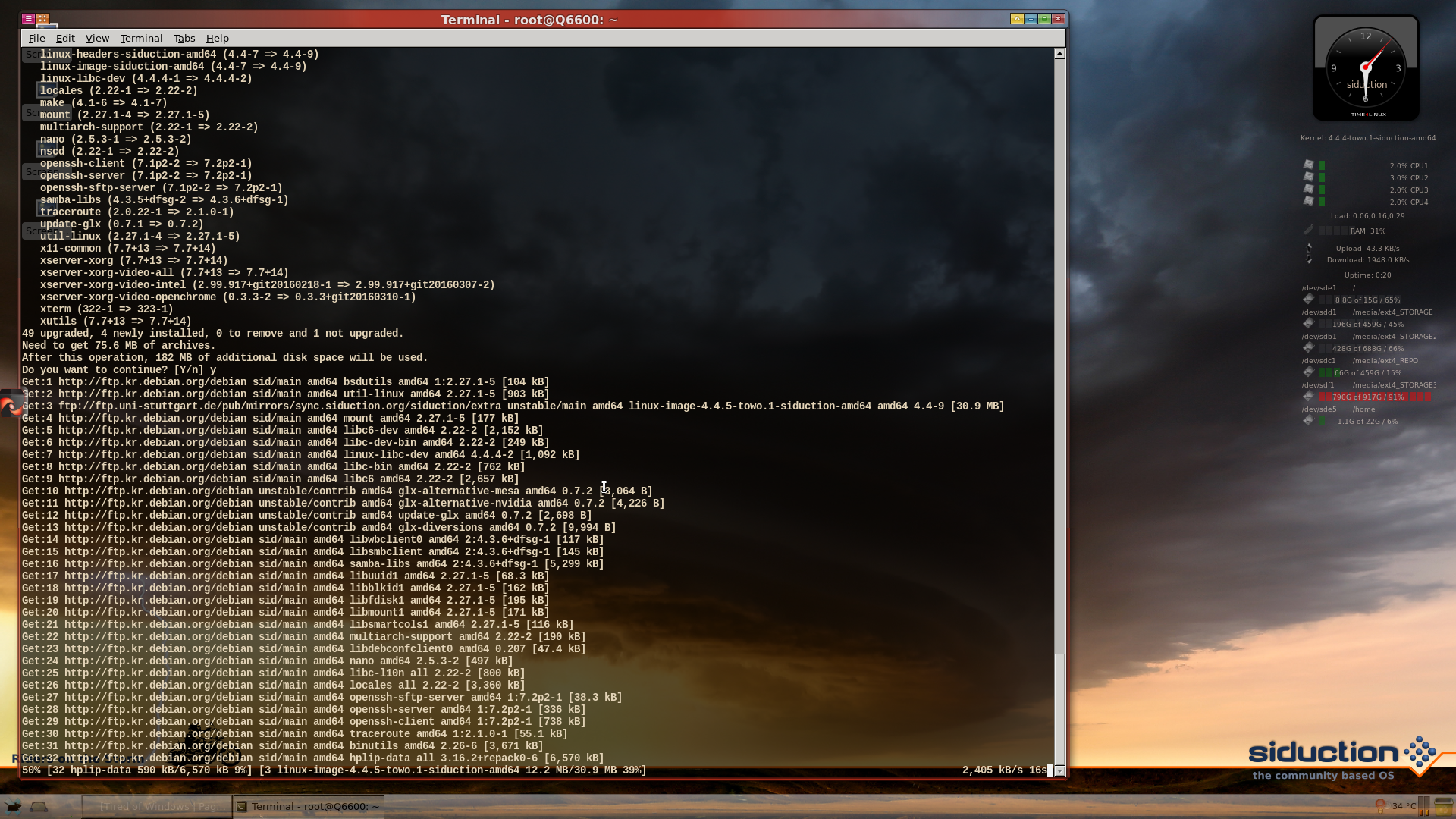Click the terminal scrollbar up arrow

pyautogui.click(x=1060, y=54)
